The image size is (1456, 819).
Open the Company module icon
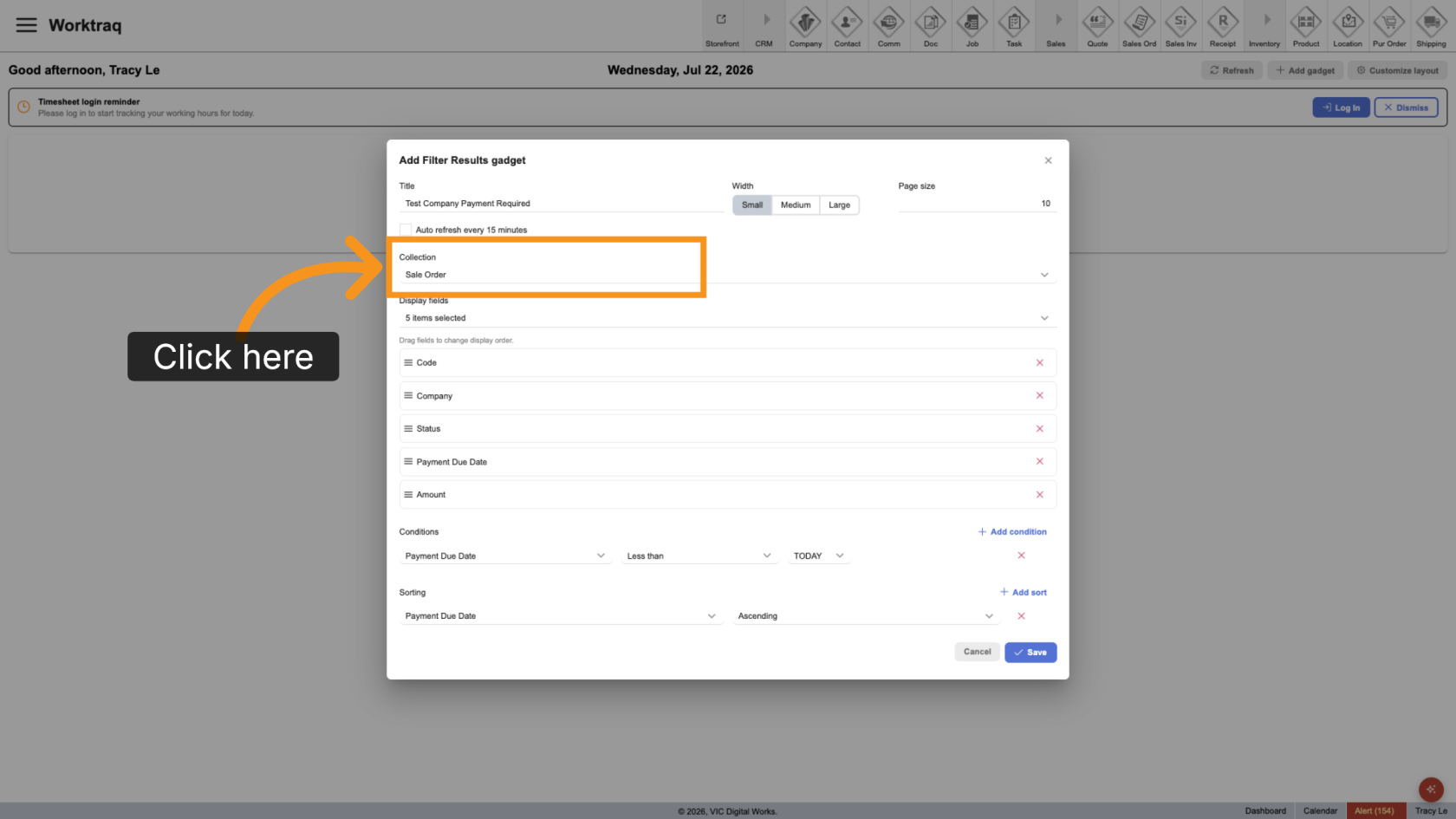coord(806,26)
